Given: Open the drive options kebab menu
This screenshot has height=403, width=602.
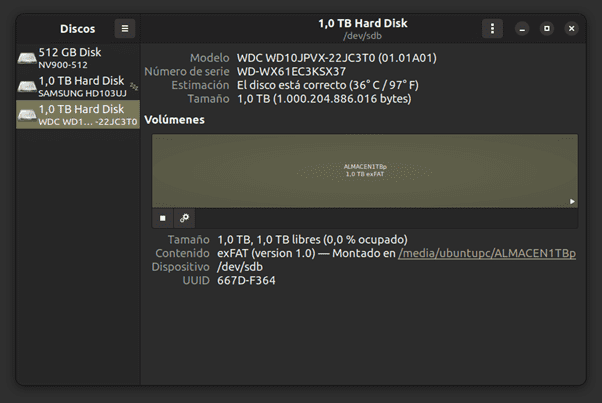Looking at the screenshot, I should (x=493, y=29).
